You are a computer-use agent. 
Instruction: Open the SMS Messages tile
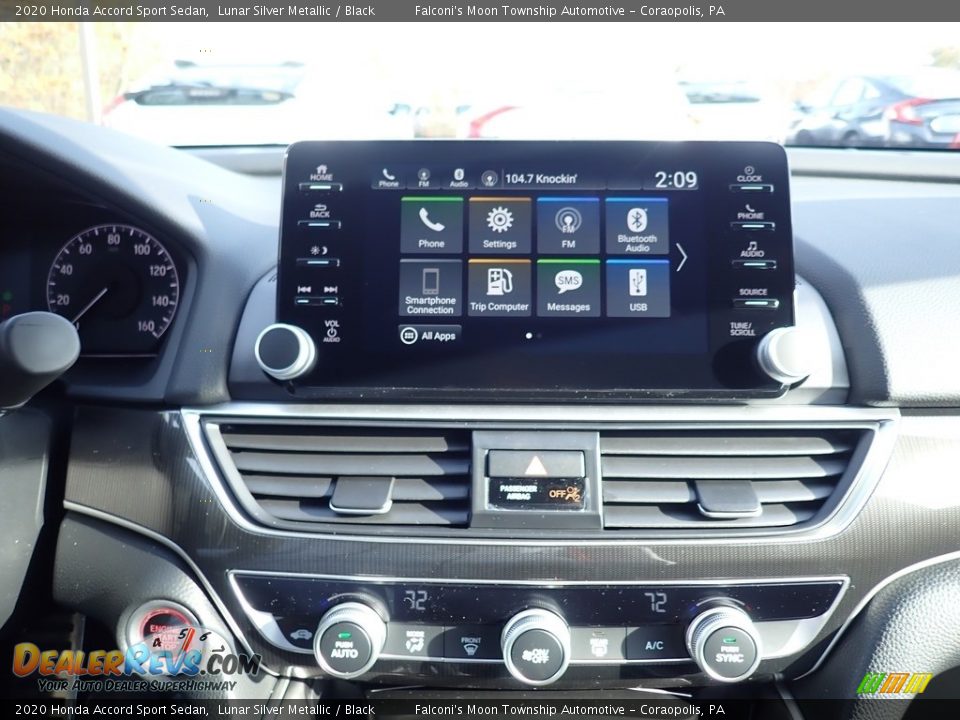tap(568, 288)
